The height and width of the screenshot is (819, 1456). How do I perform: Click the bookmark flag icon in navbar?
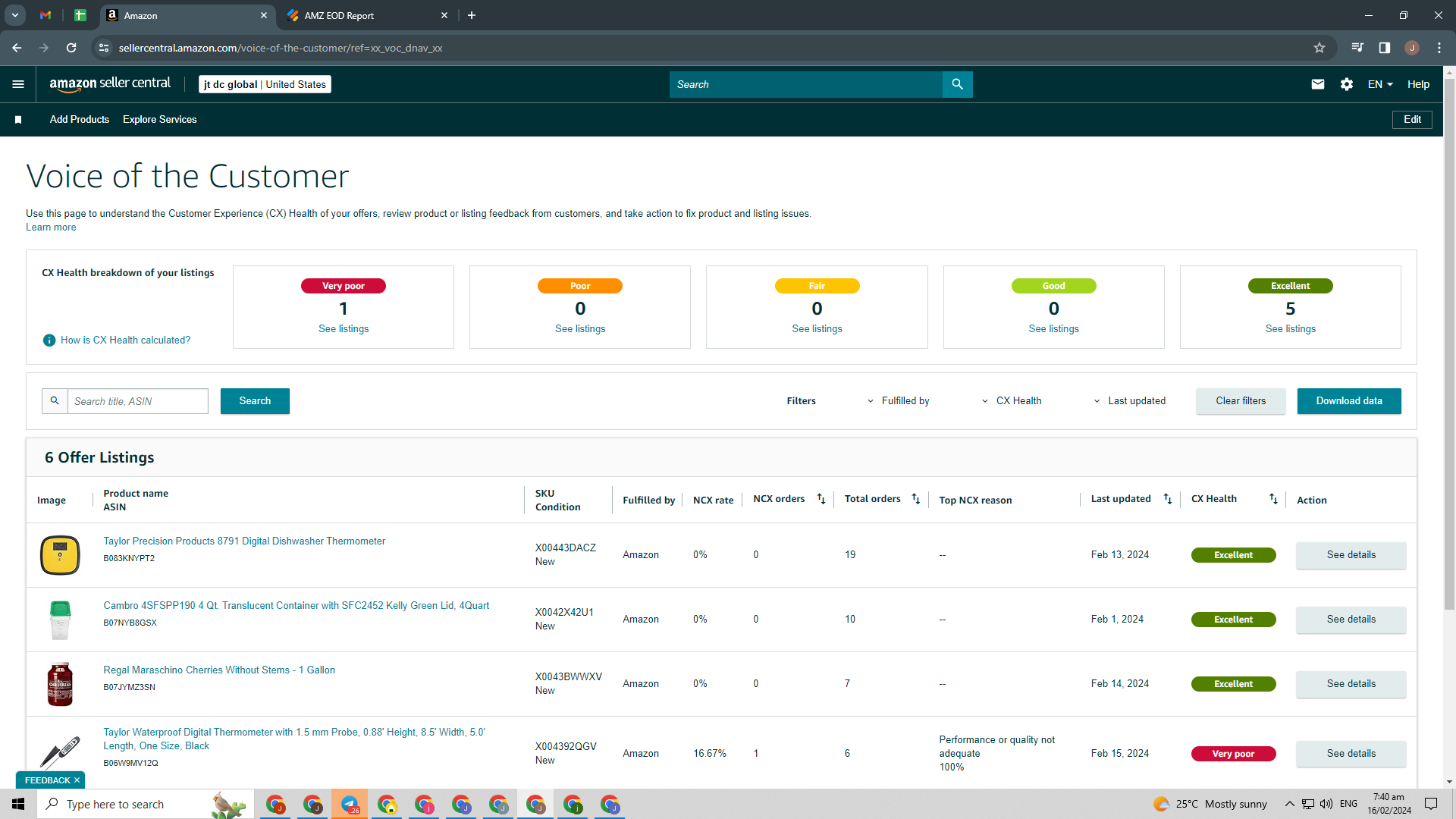[18, 120]
